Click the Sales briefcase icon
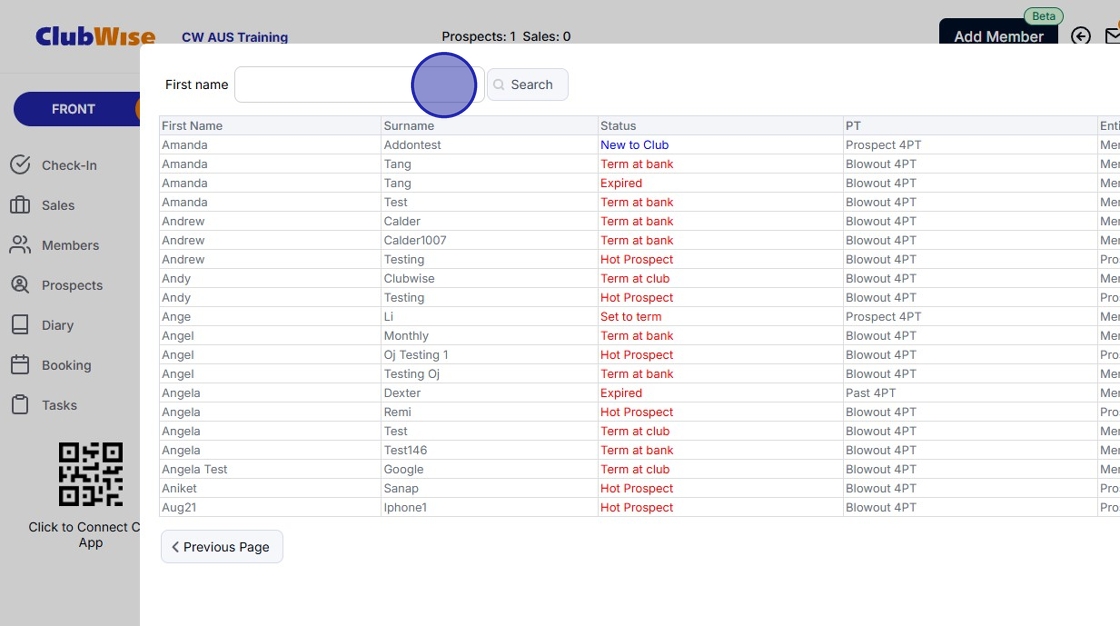The width and height of the screenshot is (1120, 626). 20,205
